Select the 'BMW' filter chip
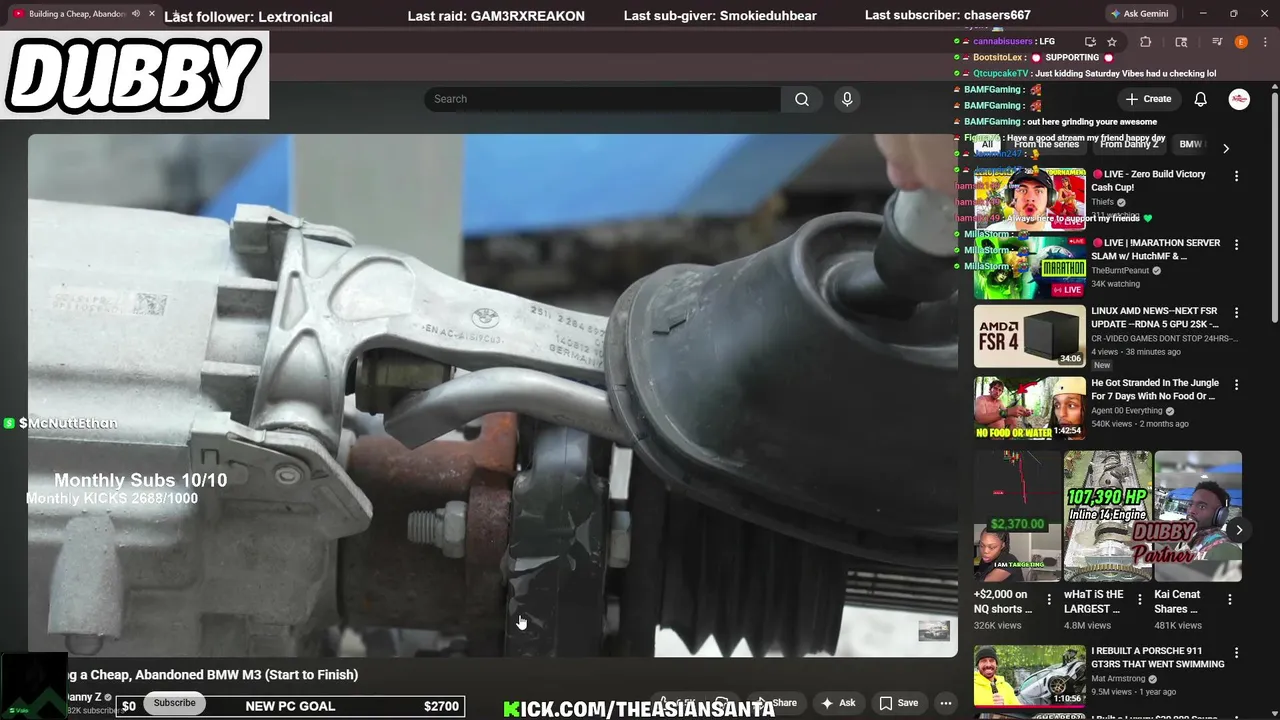Viewport: 1280px width, 720px height. (1190, 144)
